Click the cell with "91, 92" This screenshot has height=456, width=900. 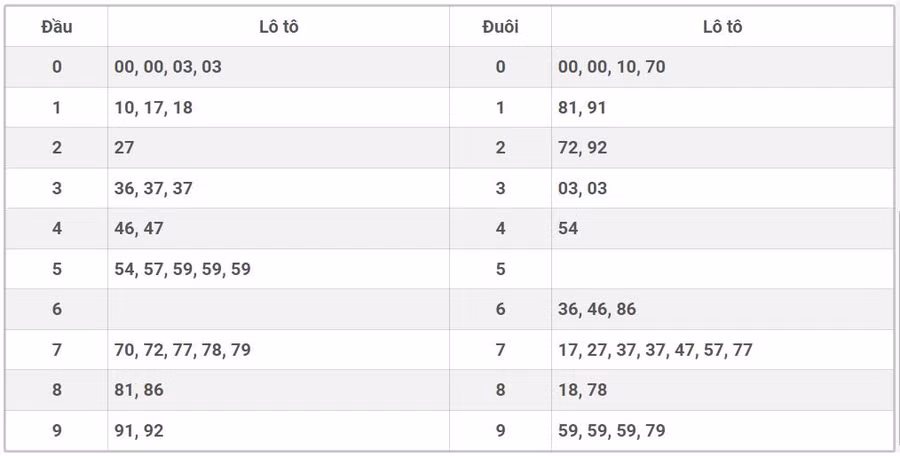click(x=139, y=431)
